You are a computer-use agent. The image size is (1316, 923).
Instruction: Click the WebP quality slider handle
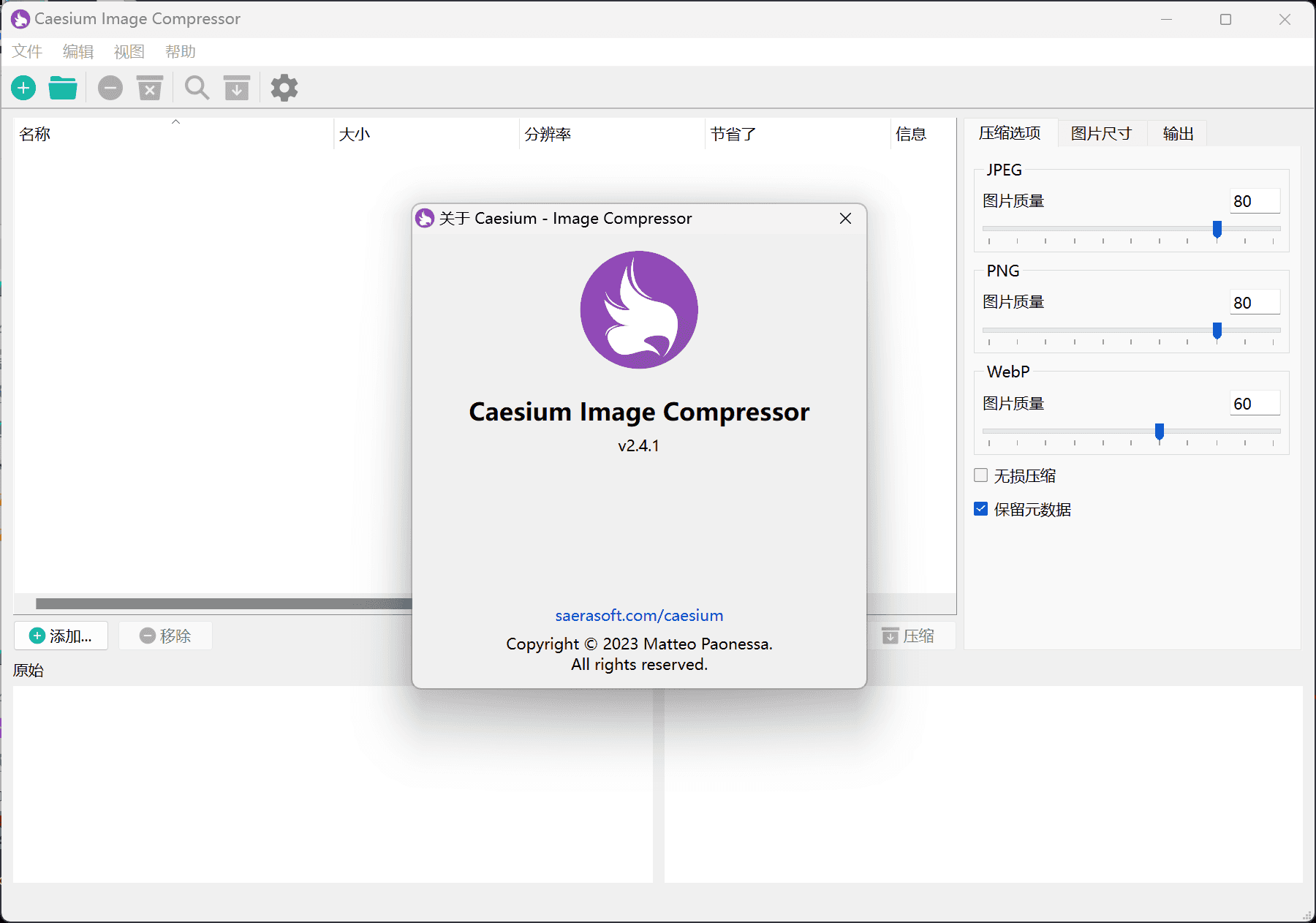(x=1160, y=432)
